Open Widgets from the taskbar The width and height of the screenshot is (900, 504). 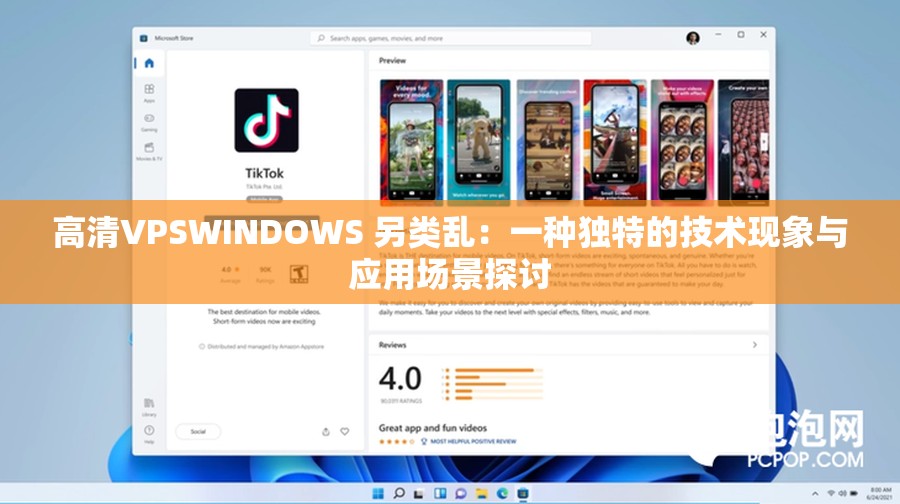[440, 493]
